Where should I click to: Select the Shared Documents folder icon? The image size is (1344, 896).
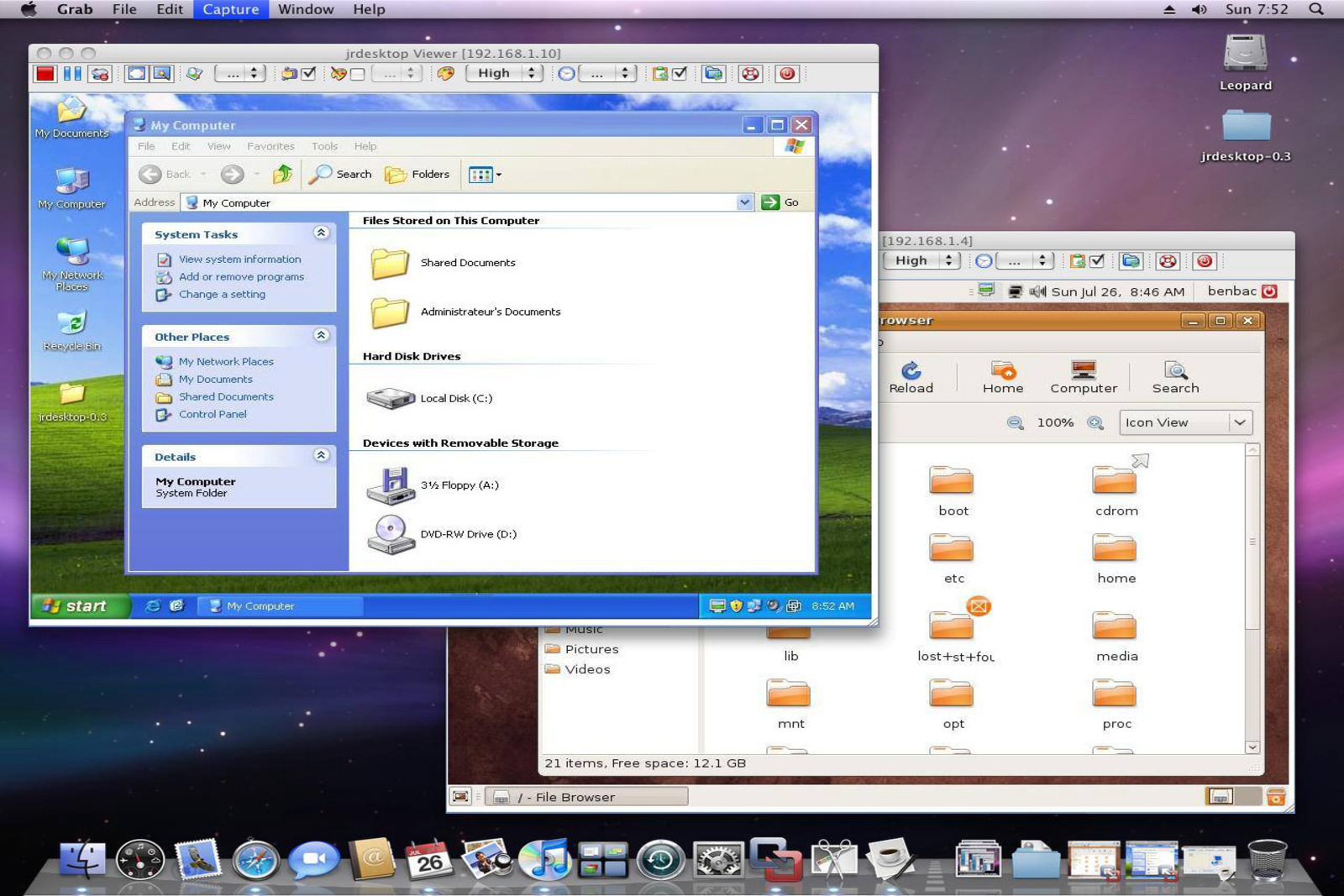coord(390,263)
